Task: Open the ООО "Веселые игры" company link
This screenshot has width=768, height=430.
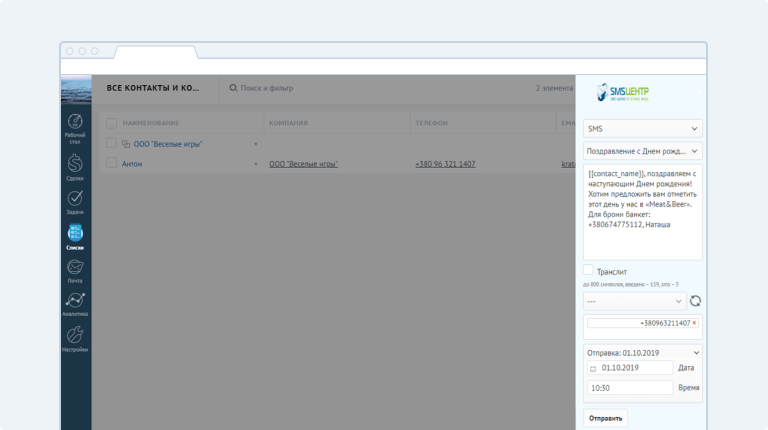Action: pyautogui.click(x=303, y=163)
